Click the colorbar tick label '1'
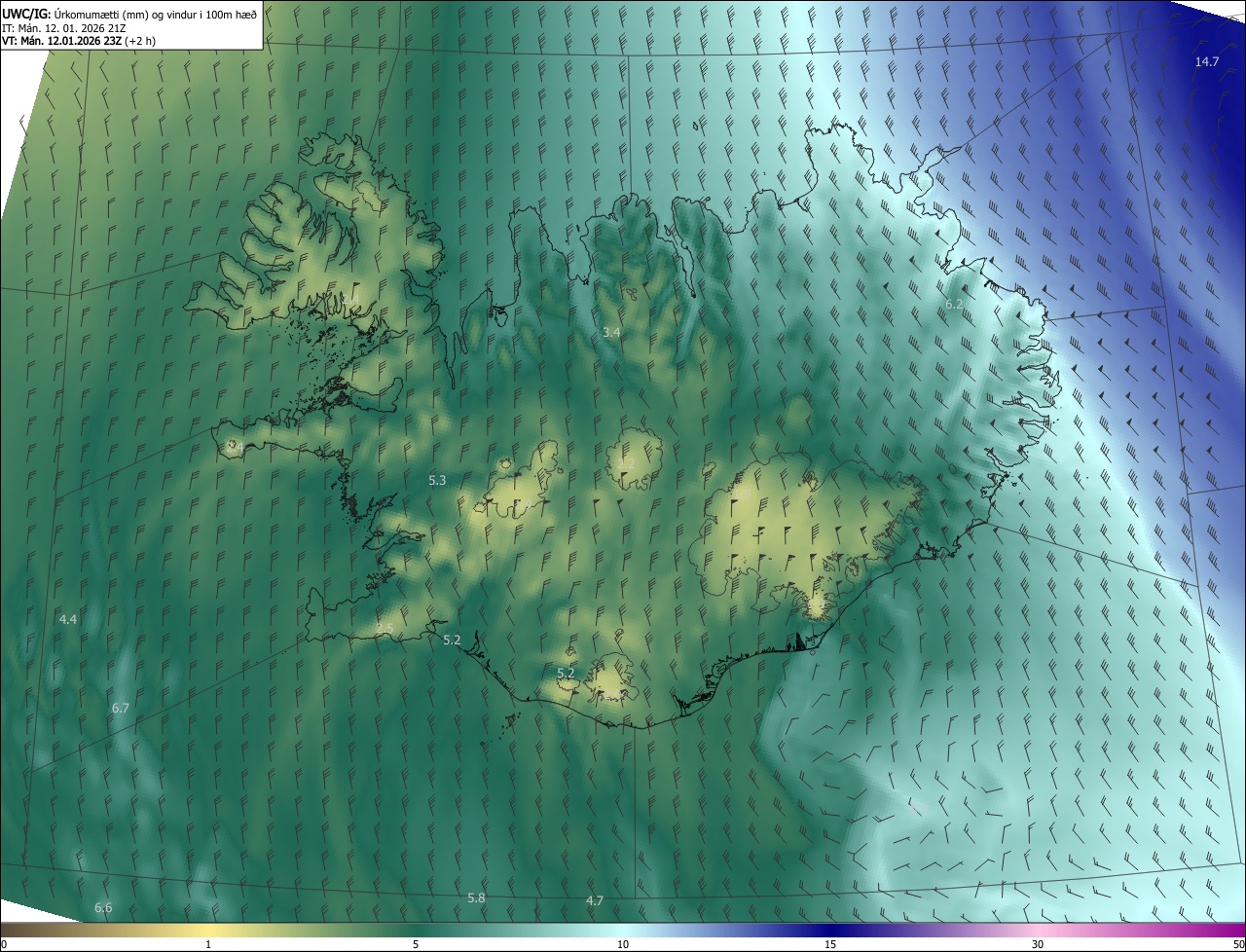1246x952 pixels. click(208, 945)
